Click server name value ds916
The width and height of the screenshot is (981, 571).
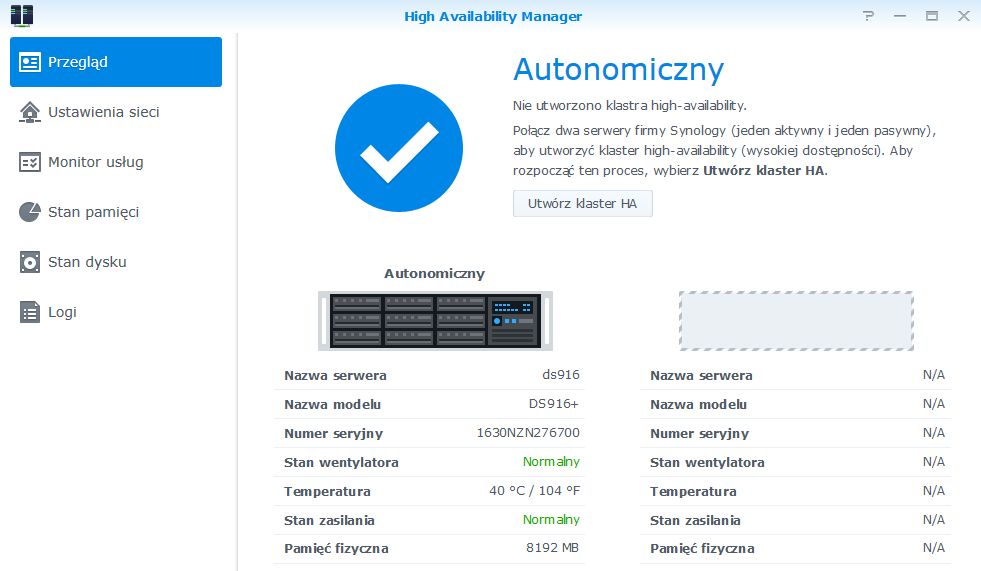pyautogui.click(x=561, y=375)
